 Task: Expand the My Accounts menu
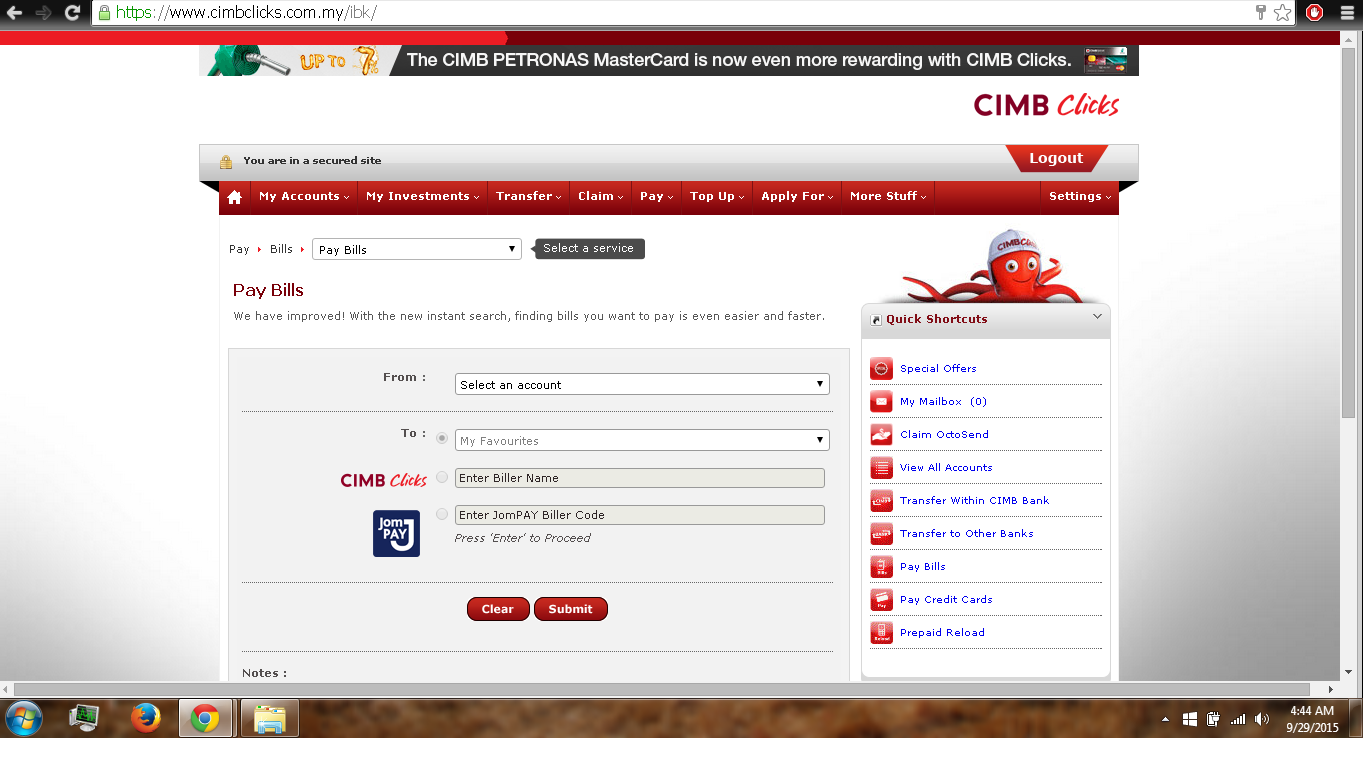tap(304, 197)
